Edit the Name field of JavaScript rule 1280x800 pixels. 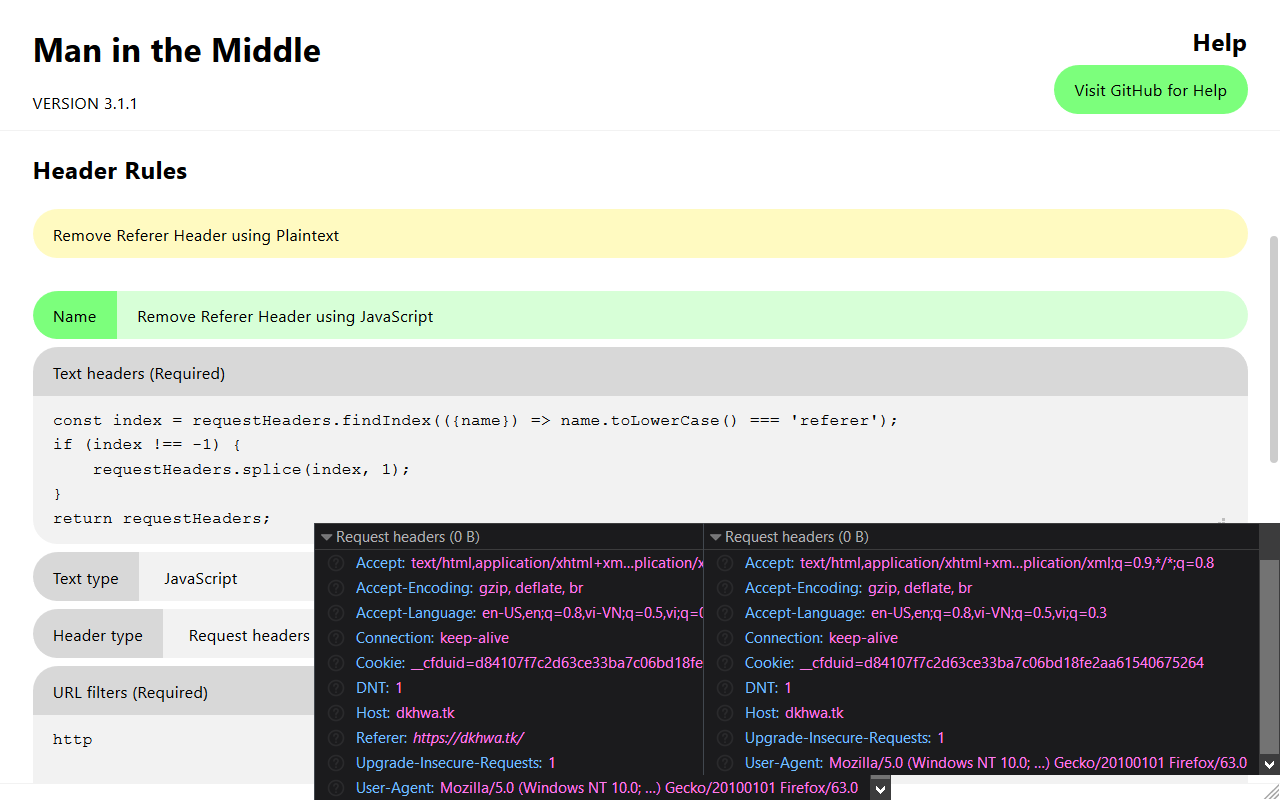pyautogui.click(x=682, y=316)
